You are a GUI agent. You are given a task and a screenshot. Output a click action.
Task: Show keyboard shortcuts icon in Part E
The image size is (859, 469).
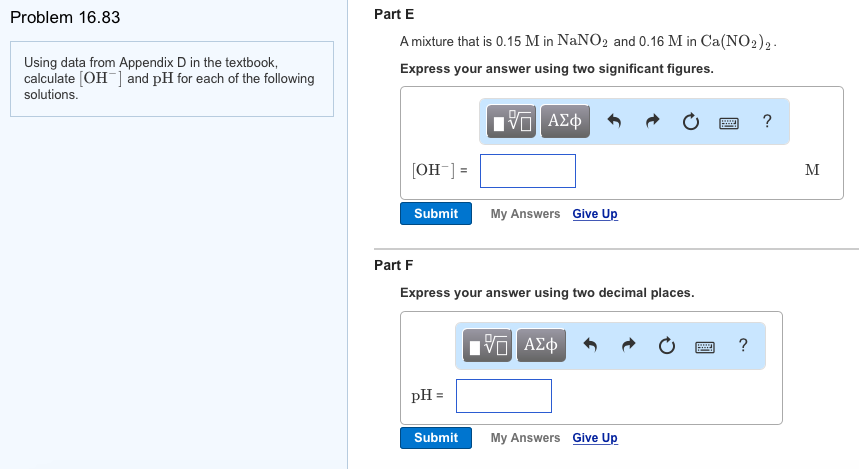(729, 123)
